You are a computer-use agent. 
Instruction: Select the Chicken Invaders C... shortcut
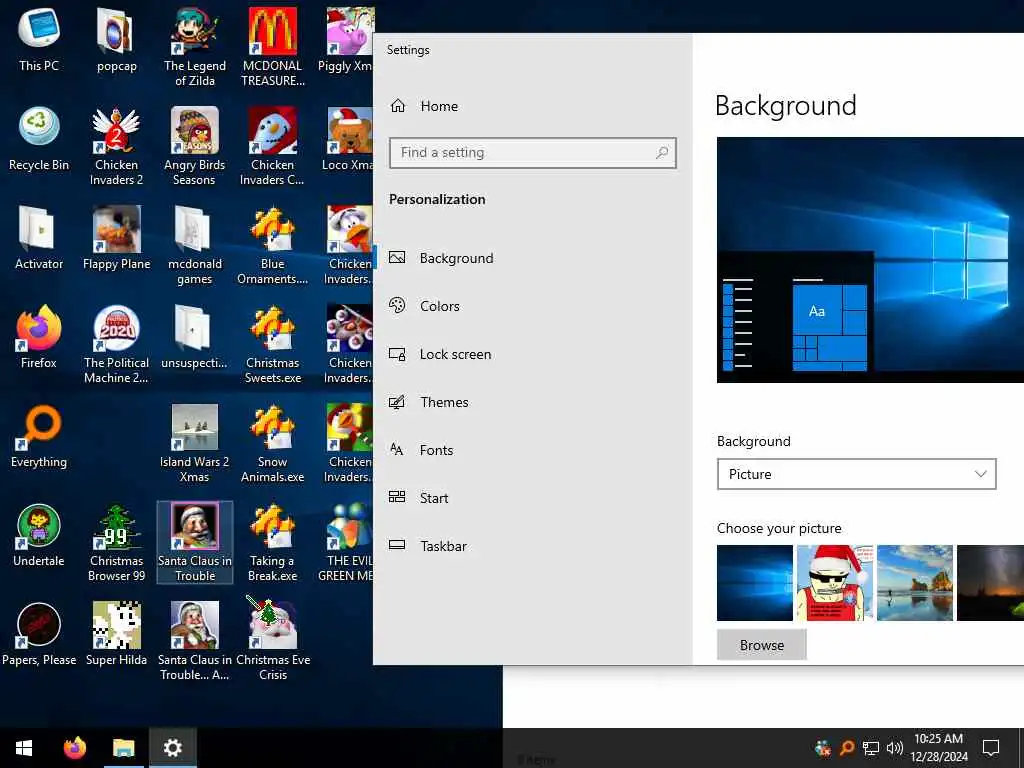273,146
